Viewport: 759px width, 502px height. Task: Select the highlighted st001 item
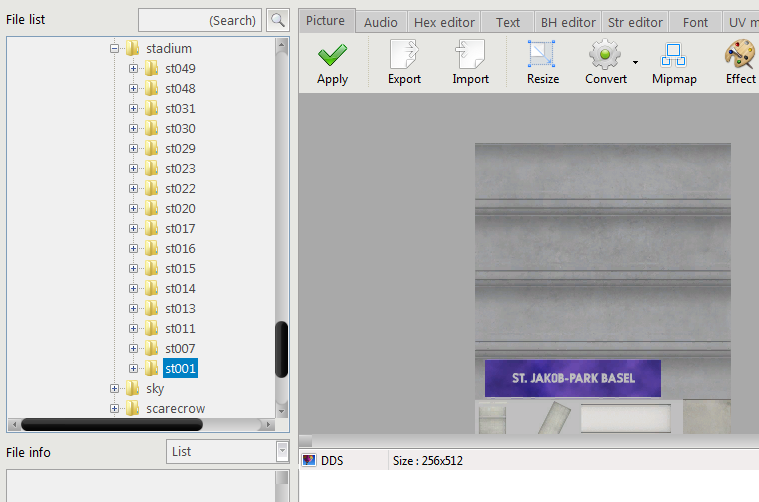click(x=180, y=368)
